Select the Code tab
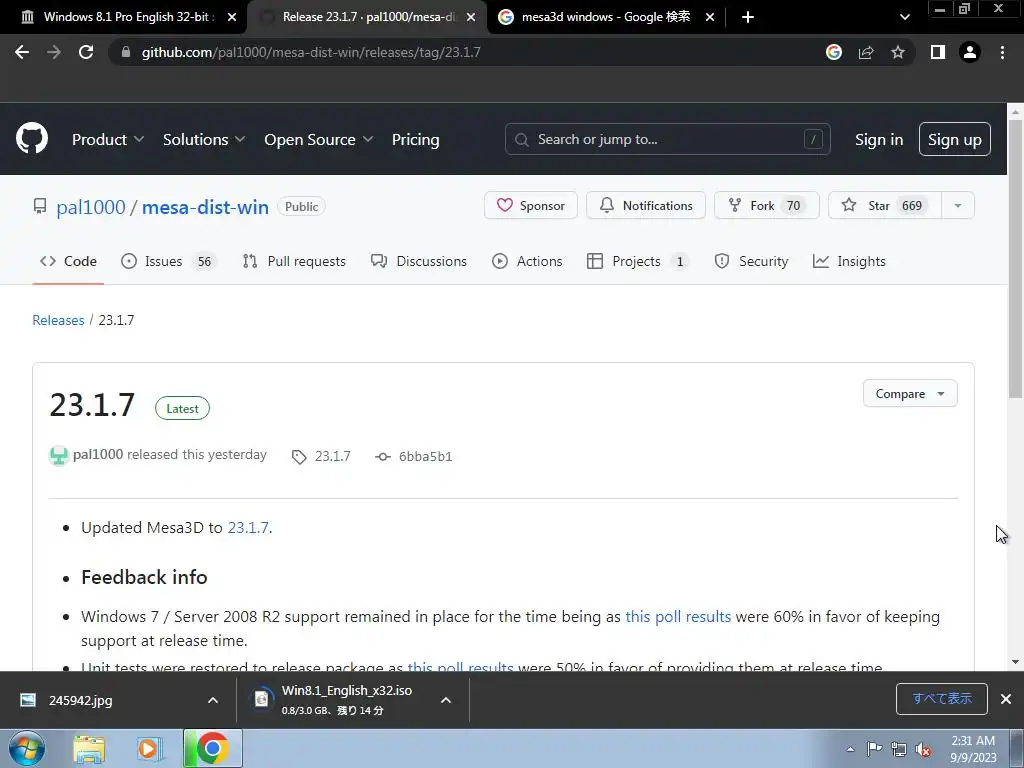This screenshot has height=768, width=1024. [68, 261]
